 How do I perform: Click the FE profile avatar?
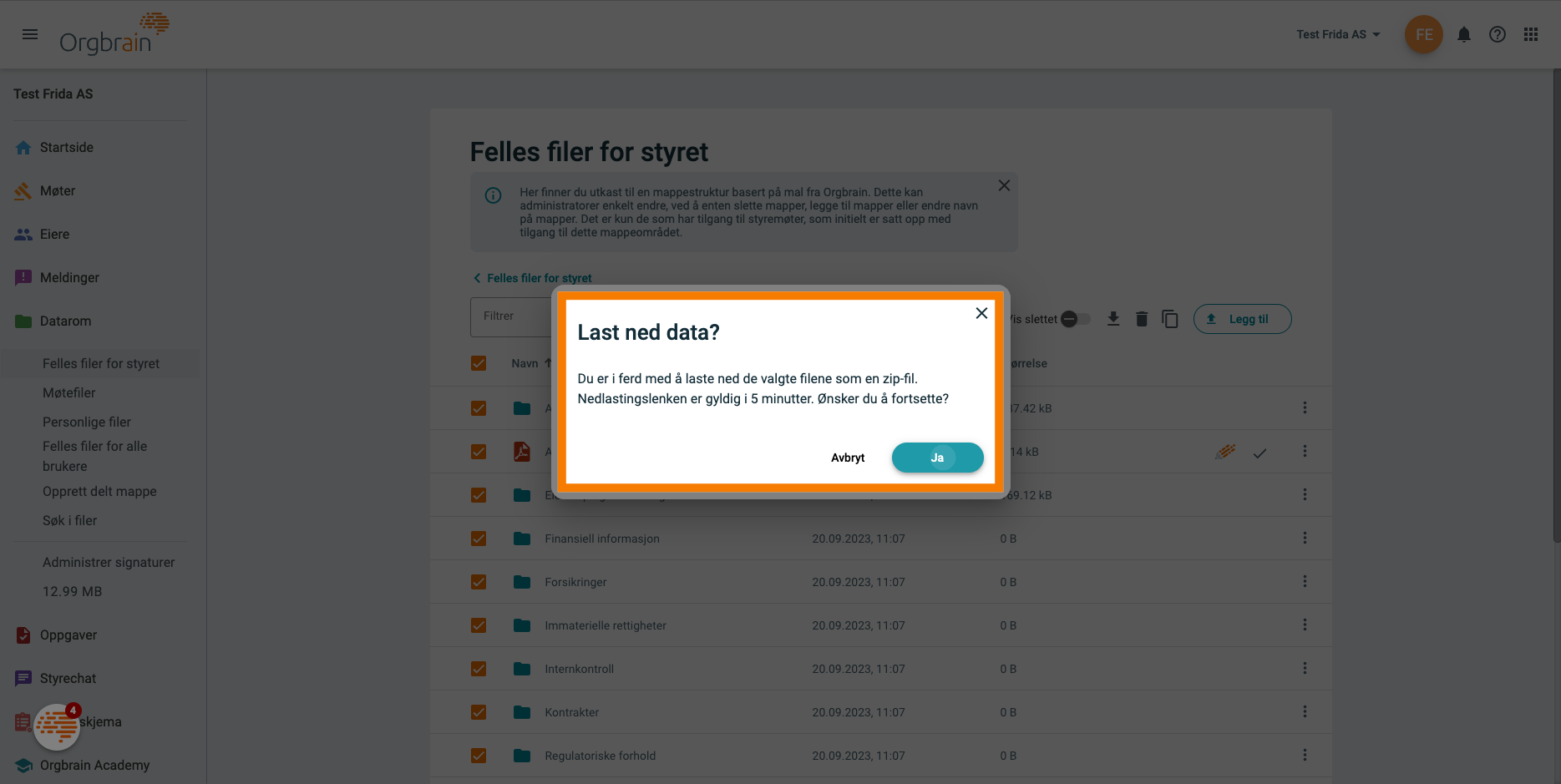1424,34
